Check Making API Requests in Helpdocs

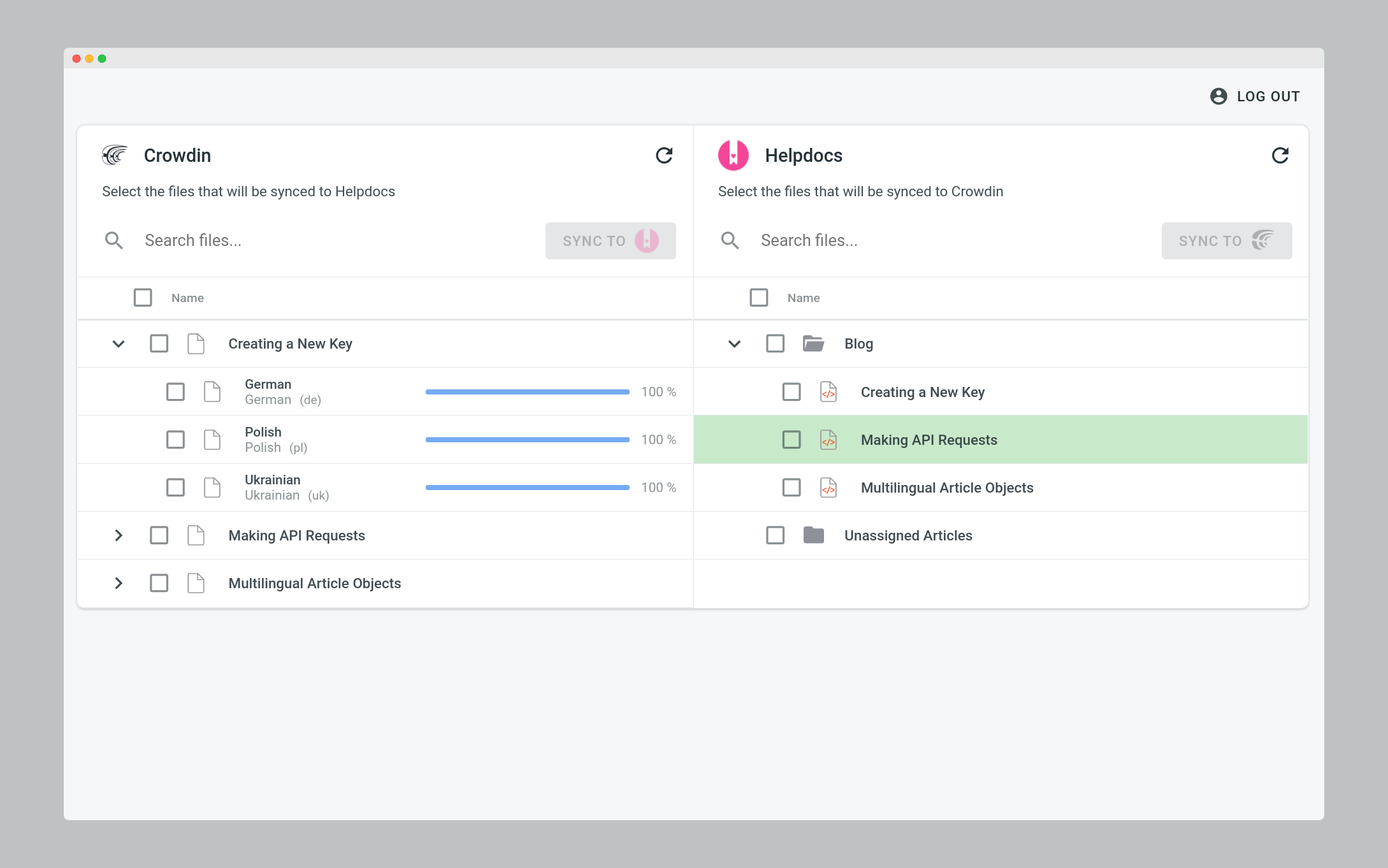792,440
